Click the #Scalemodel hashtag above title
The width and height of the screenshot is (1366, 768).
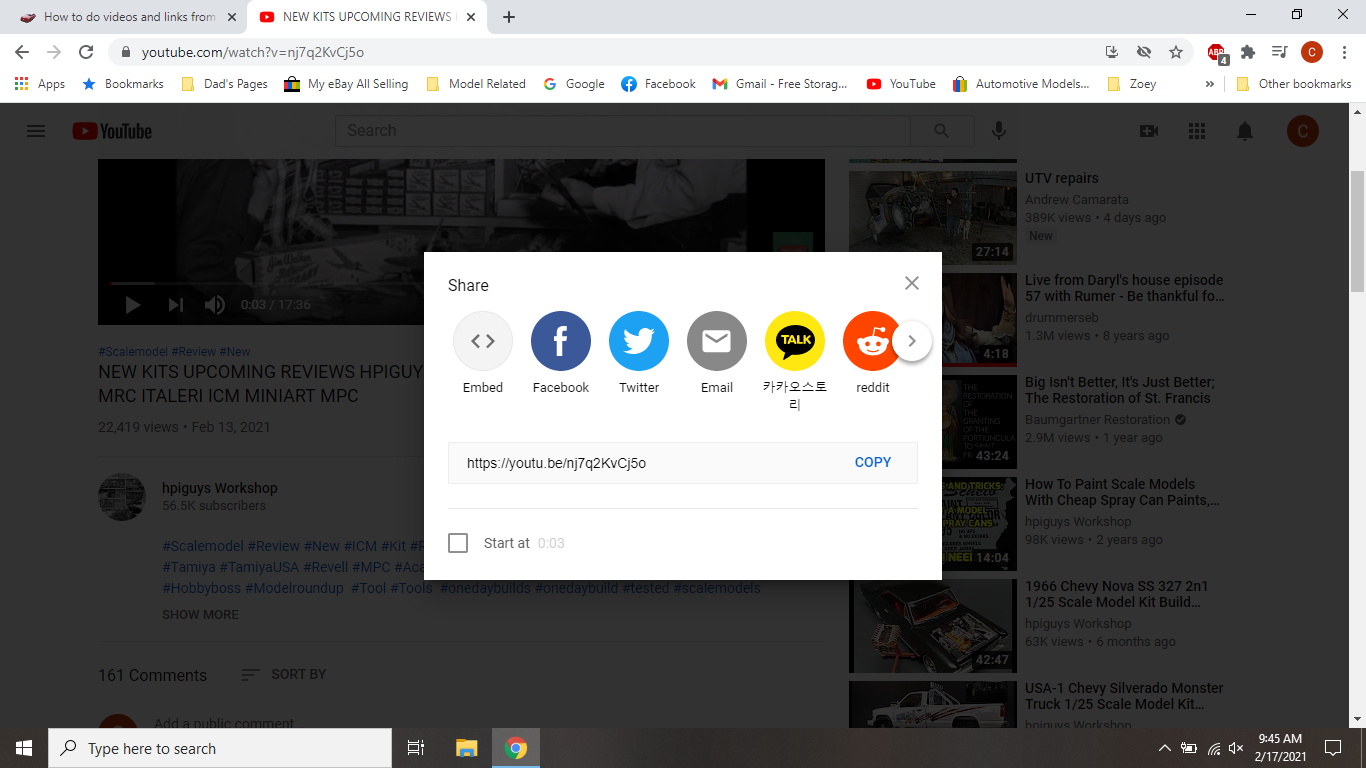pos(132,352)
